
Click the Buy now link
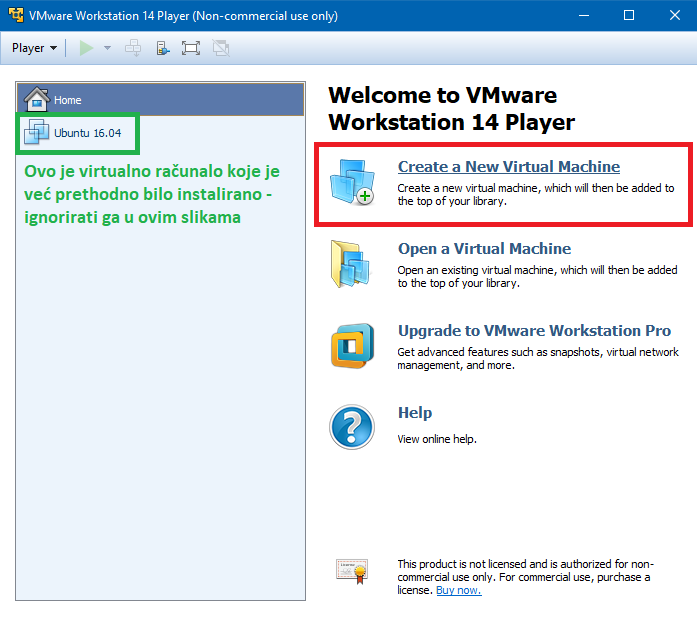[x=459, y=590]
